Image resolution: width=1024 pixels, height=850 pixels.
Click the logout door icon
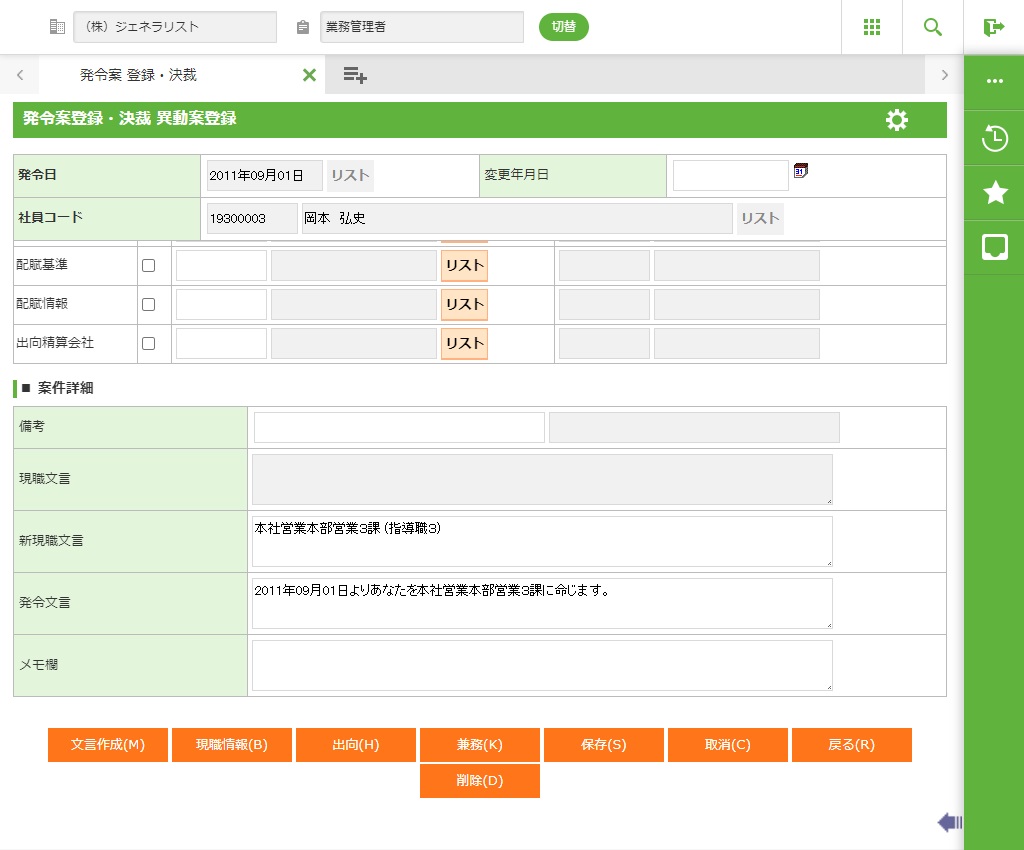point(993,27)
